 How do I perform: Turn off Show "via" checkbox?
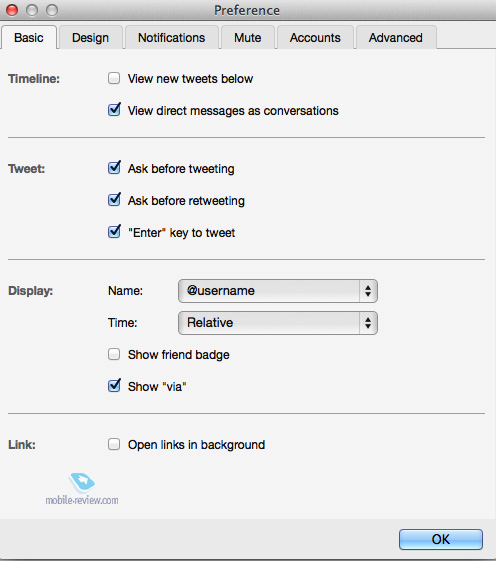(x=114, y=386)
